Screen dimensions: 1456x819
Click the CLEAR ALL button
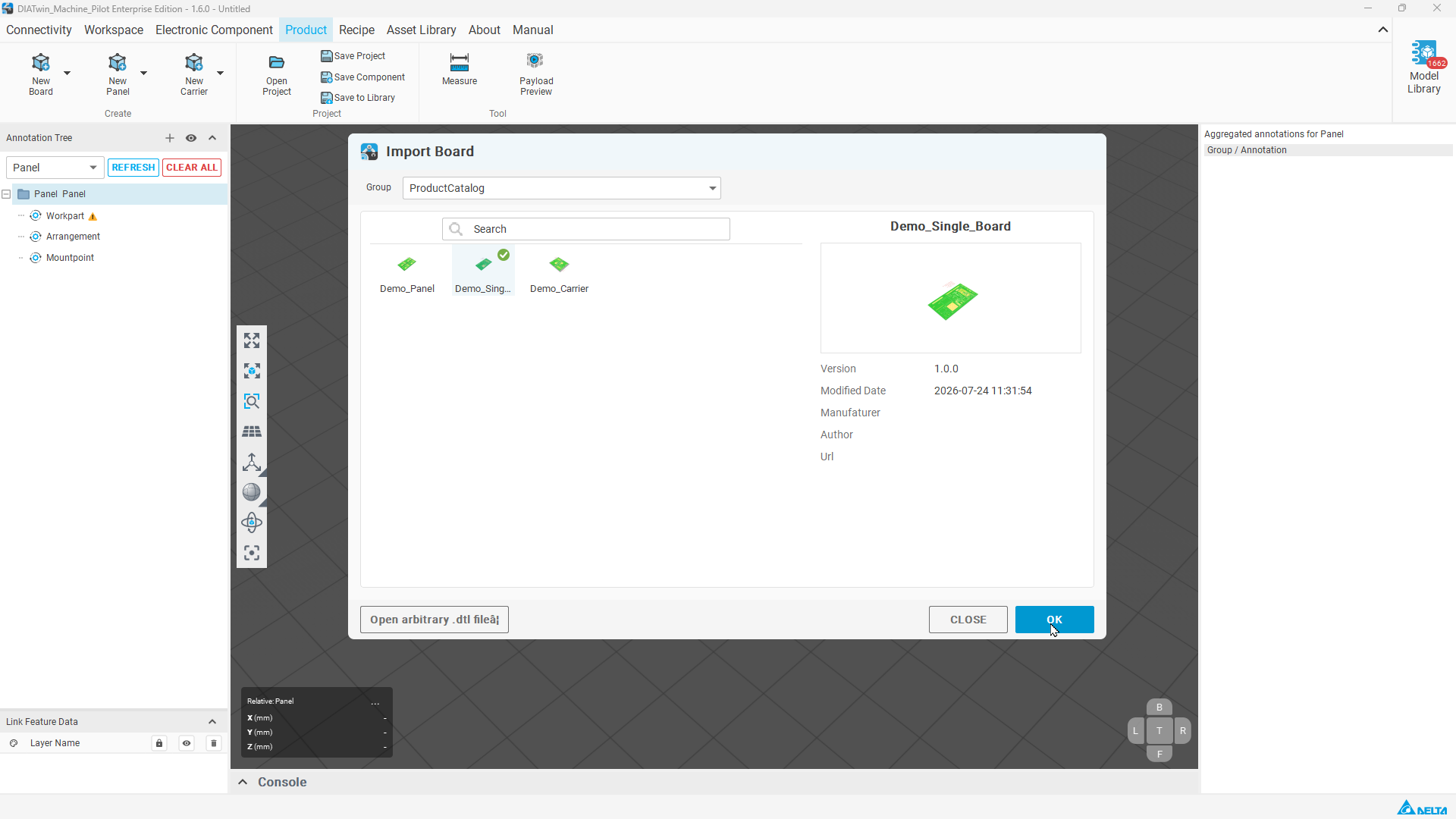click(192, 168)
